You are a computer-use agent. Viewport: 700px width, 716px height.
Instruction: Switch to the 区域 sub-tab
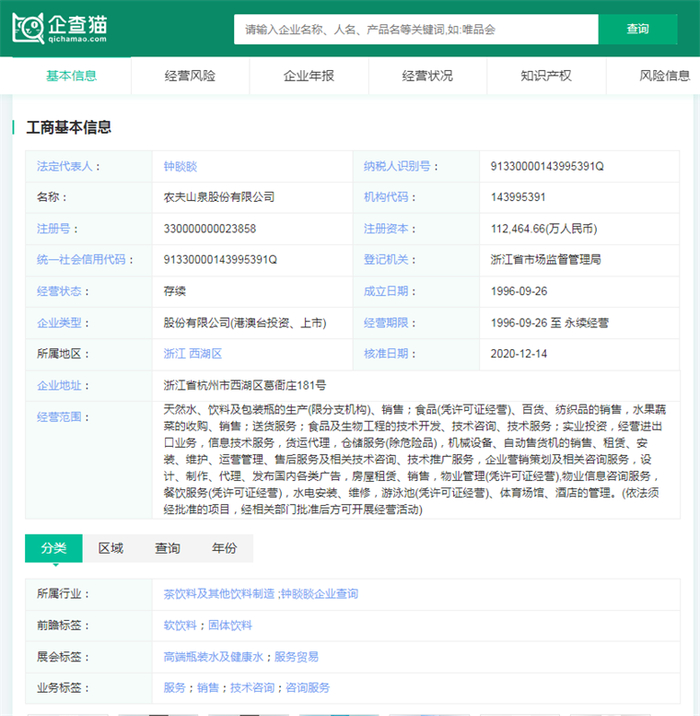[x=111, y=548]
